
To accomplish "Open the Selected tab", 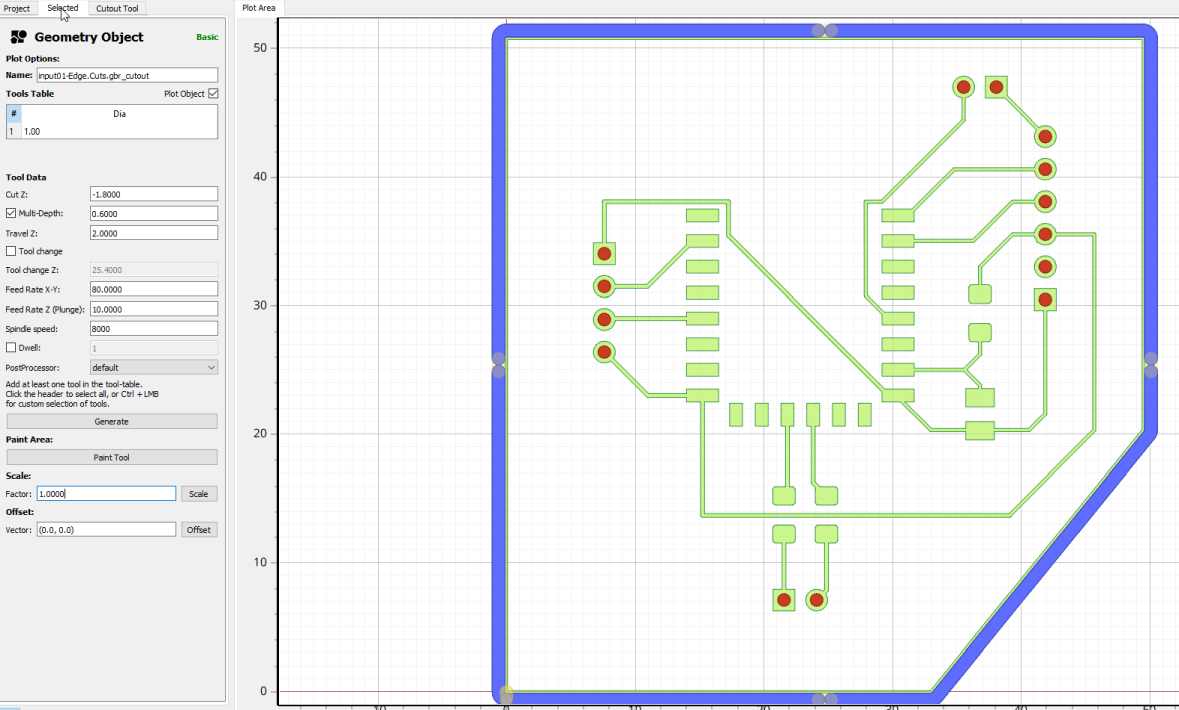I will tap(62, 8).
